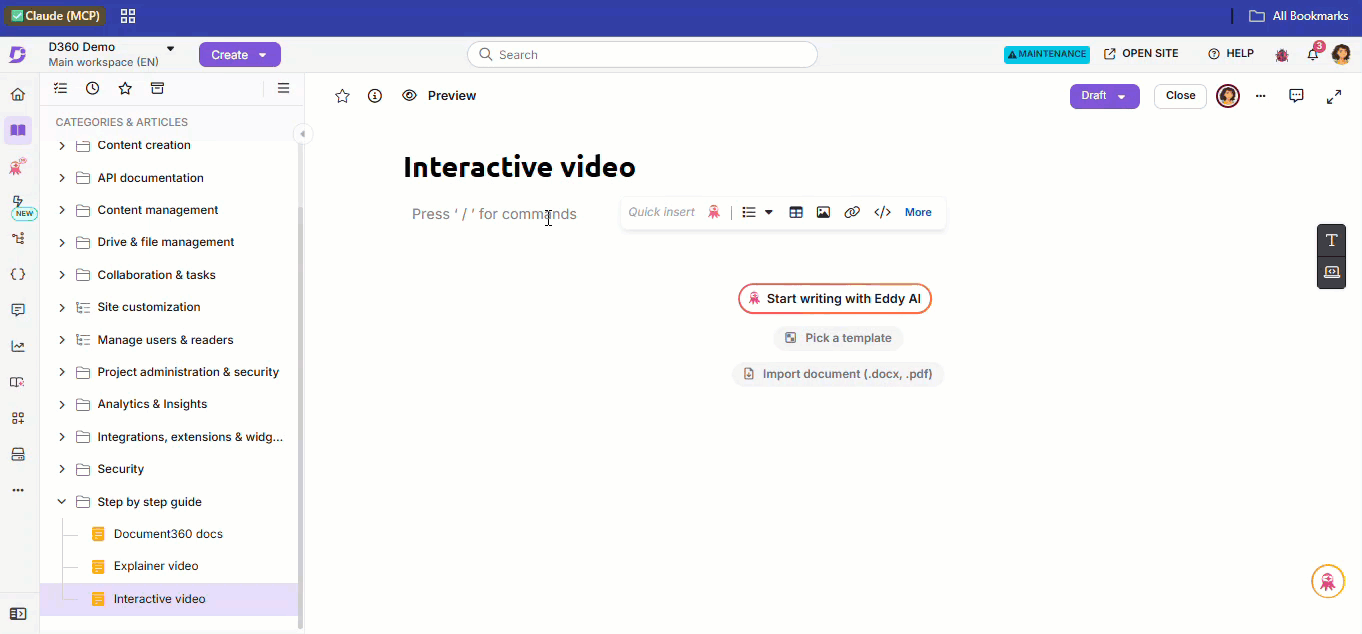Open the Recent clock icon in categories toolbar

[x=93, y=88]
